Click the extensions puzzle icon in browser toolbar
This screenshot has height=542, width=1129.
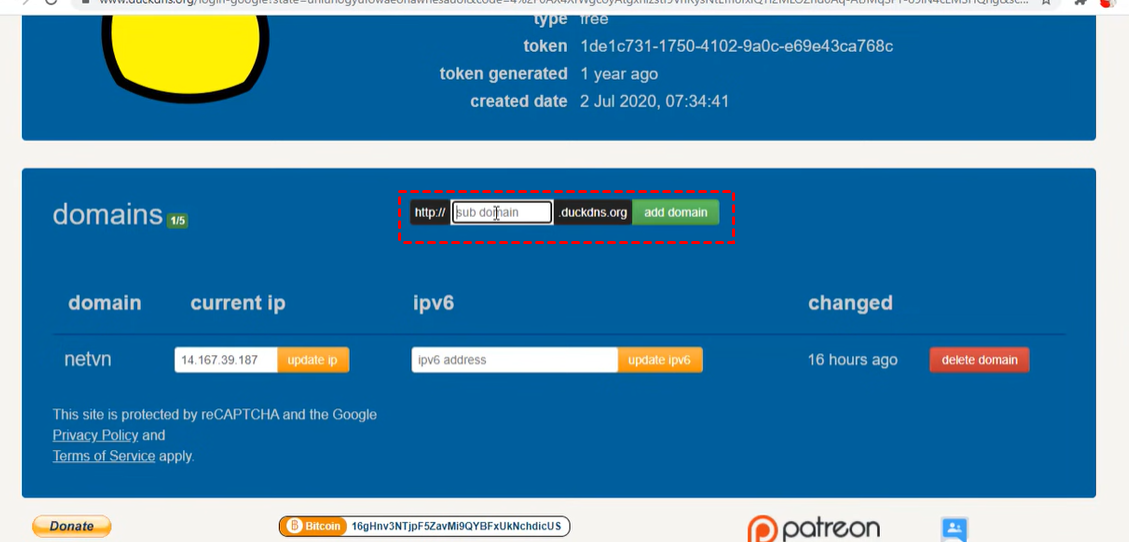(1080, 2)
